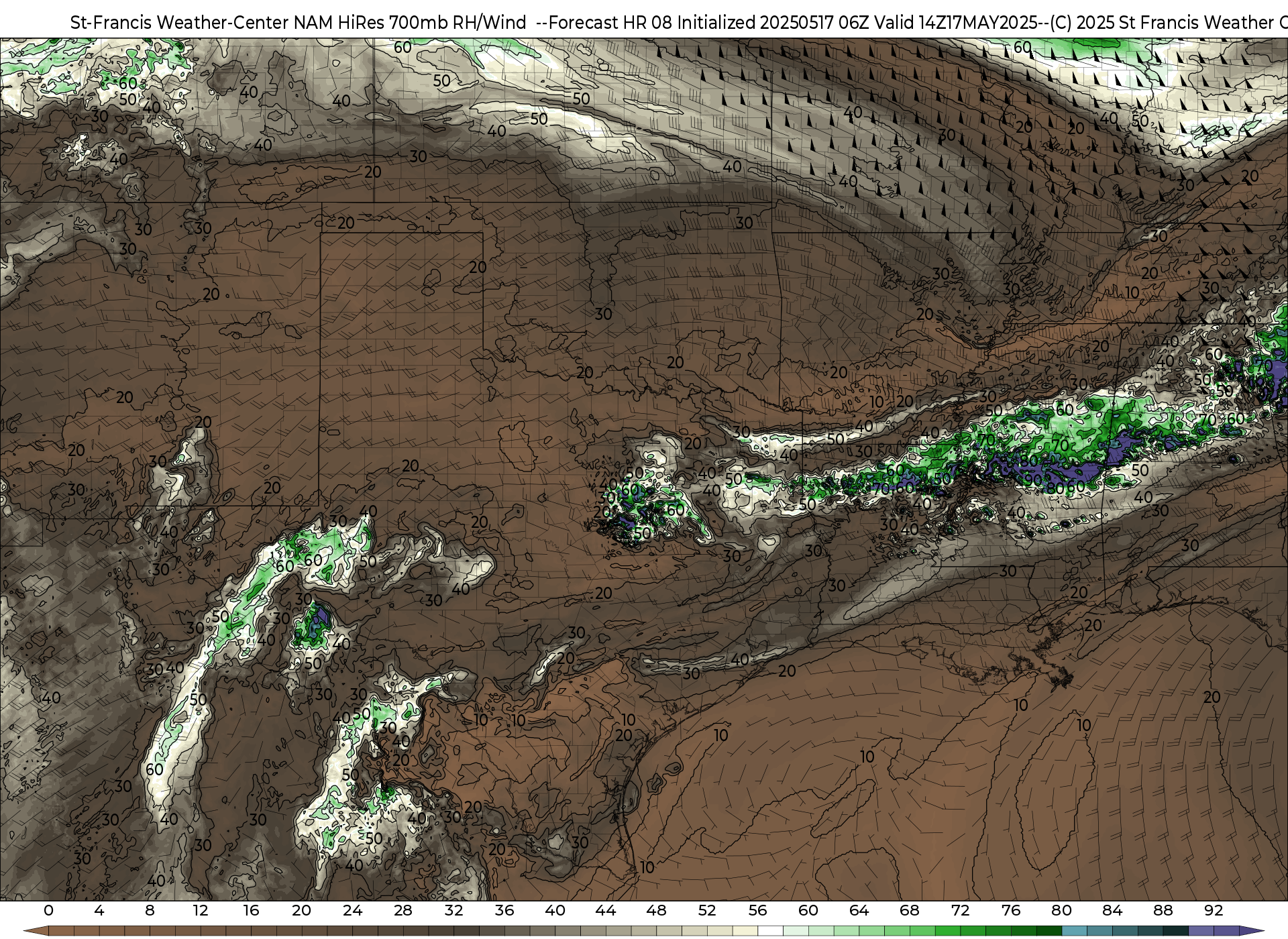Click the light blue swatch below label 84

(x=1099, y=931)
